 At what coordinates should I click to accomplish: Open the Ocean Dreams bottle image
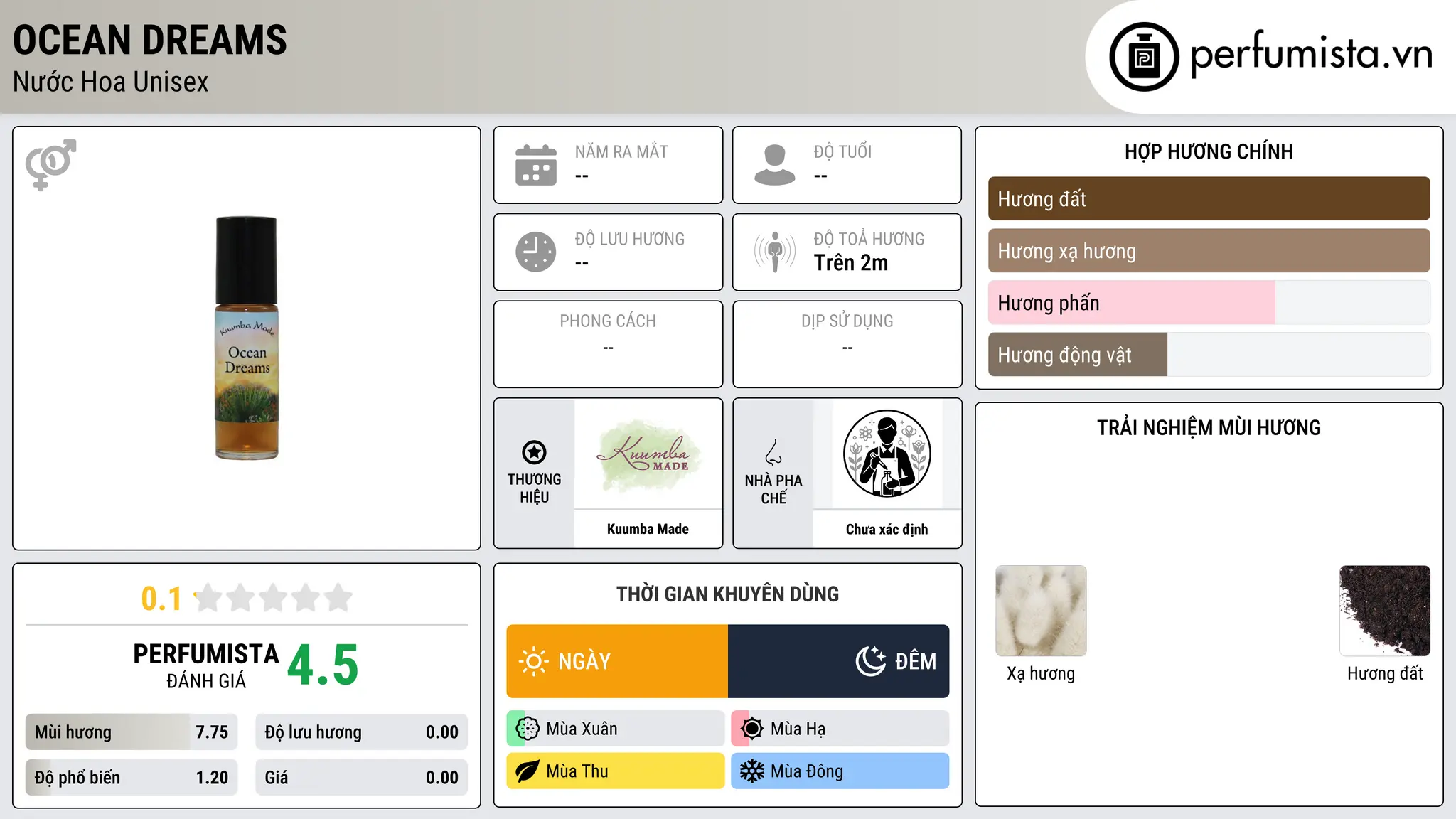click(x=247, y=338)
